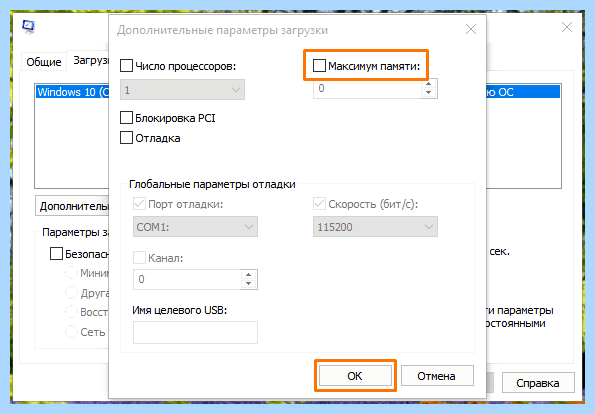595x414 pixels.
Task: Toggle the Скорость (бит/с) checkbox
Action: 319,204
